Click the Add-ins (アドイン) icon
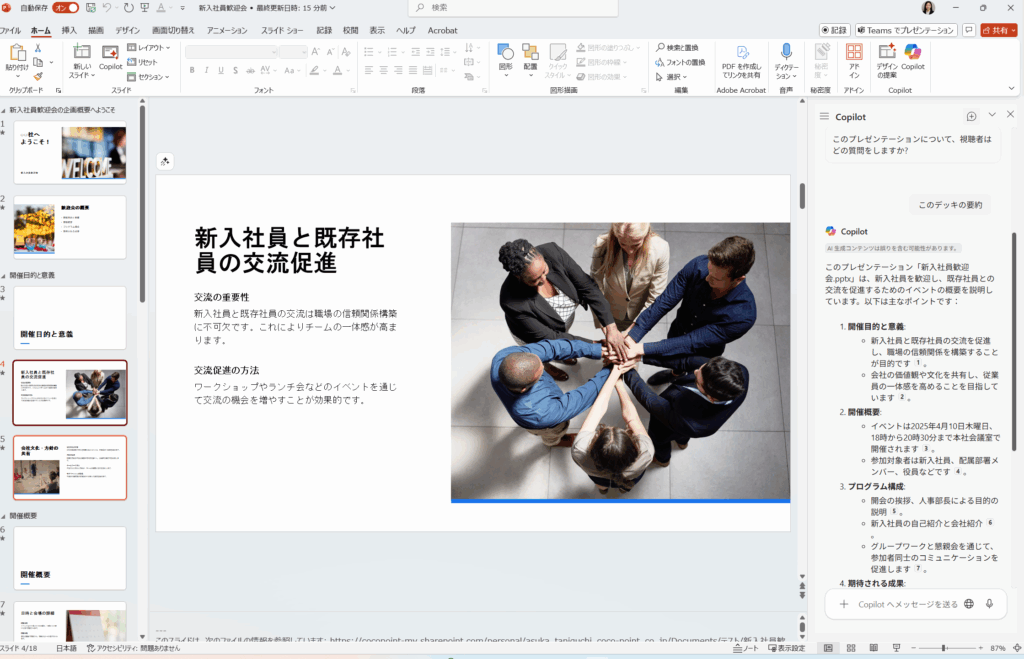 pos(854,56)
